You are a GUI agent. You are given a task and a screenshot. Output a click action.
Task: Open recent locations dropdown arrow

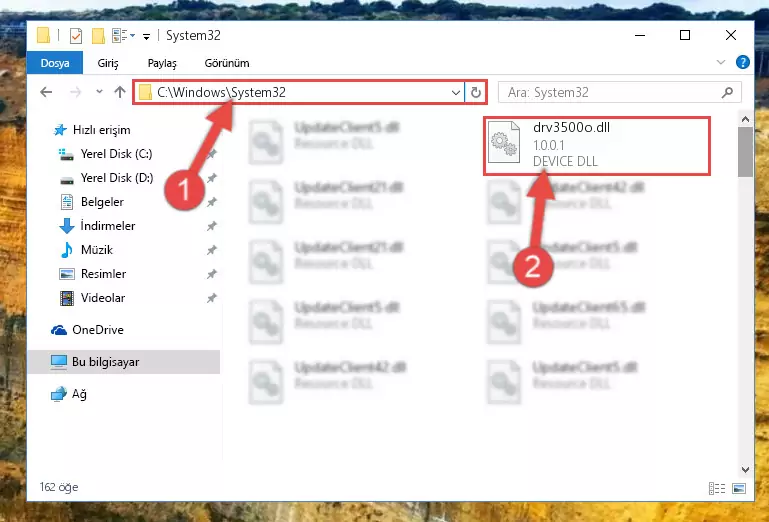tap(100, 92)
